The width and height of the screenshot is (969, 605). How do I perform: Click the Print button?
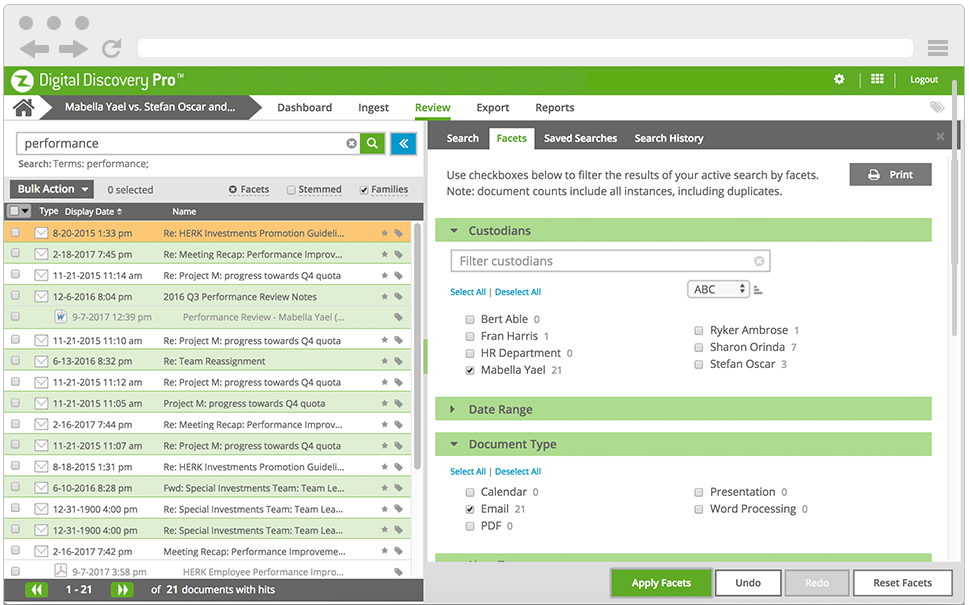(x=891, y=175)
